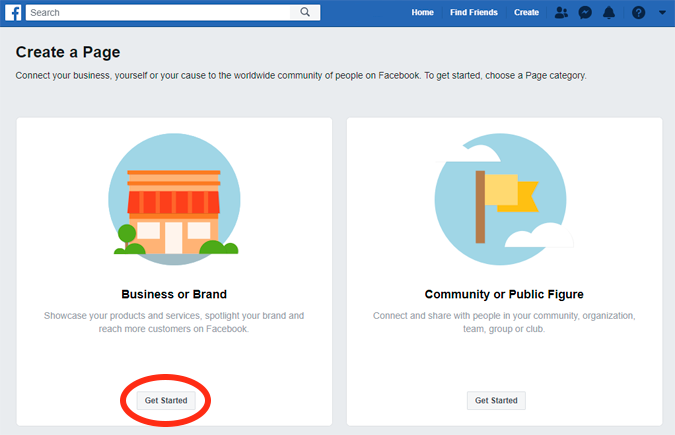The height and width of the screenshot is (435, 675).
Task: Open the quick help question mark icon
Action: pos(638,12)
